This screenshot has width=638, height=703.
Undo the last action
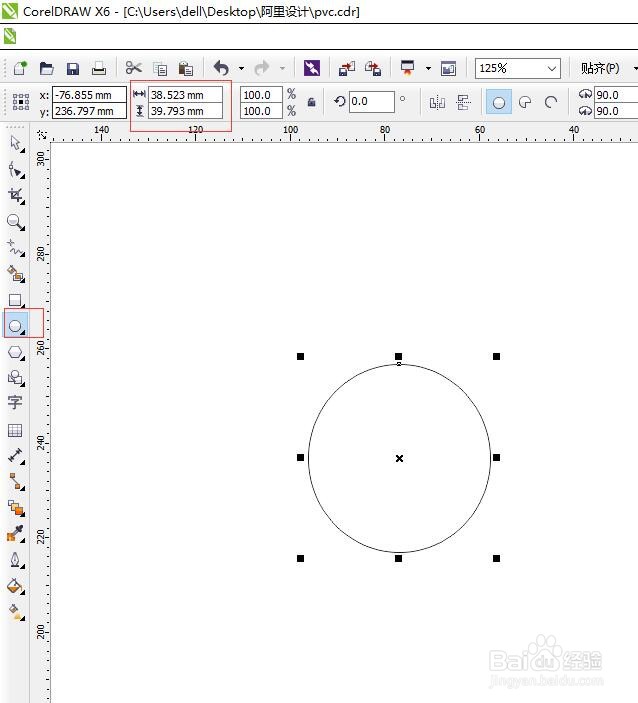point(221,68)
